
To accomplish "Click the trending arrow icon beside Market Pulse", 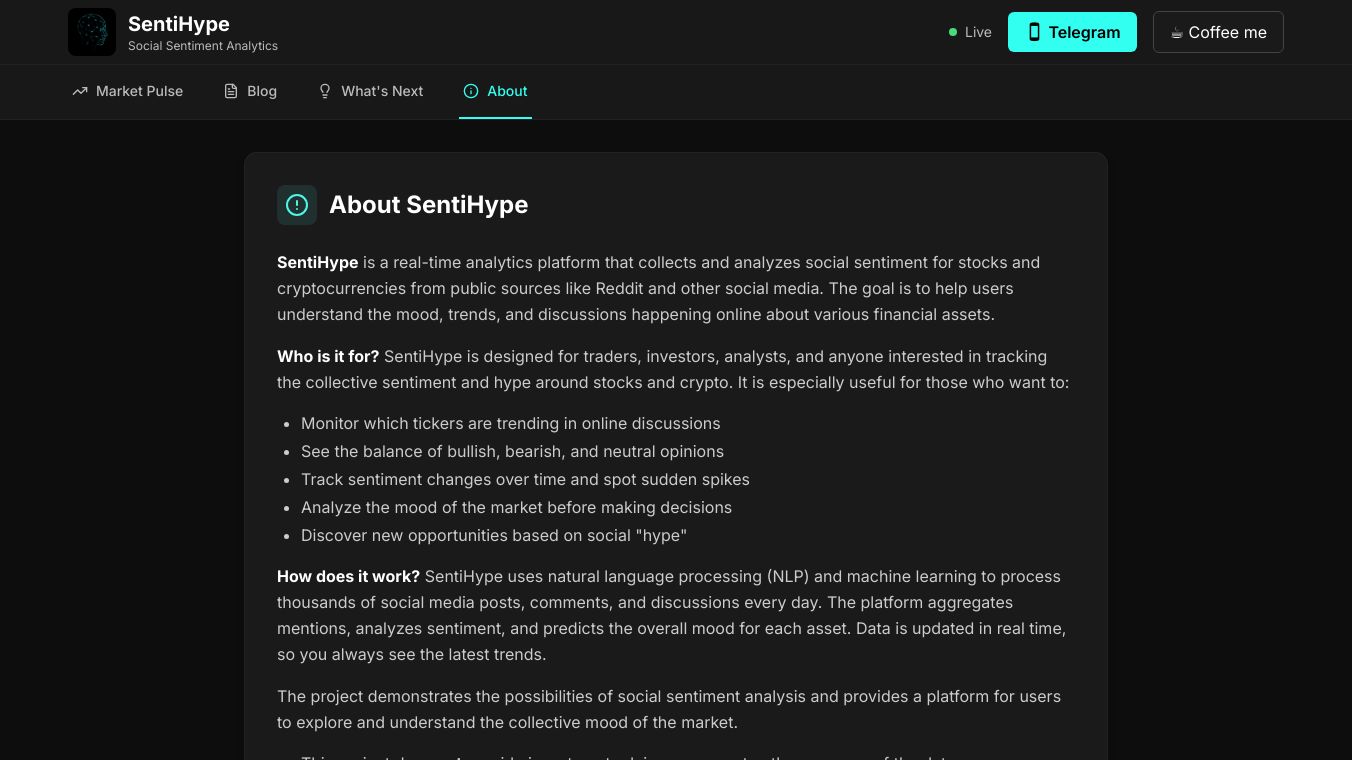I will coord(80,91).
